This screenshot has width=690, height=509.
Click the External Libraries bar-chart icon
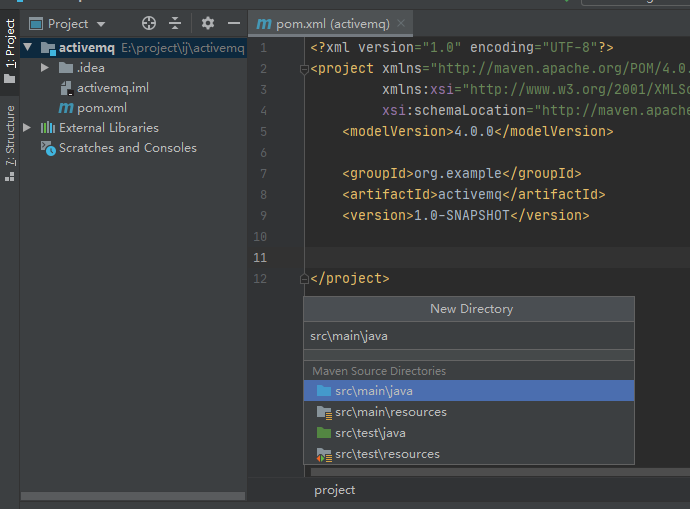[48, 128]
